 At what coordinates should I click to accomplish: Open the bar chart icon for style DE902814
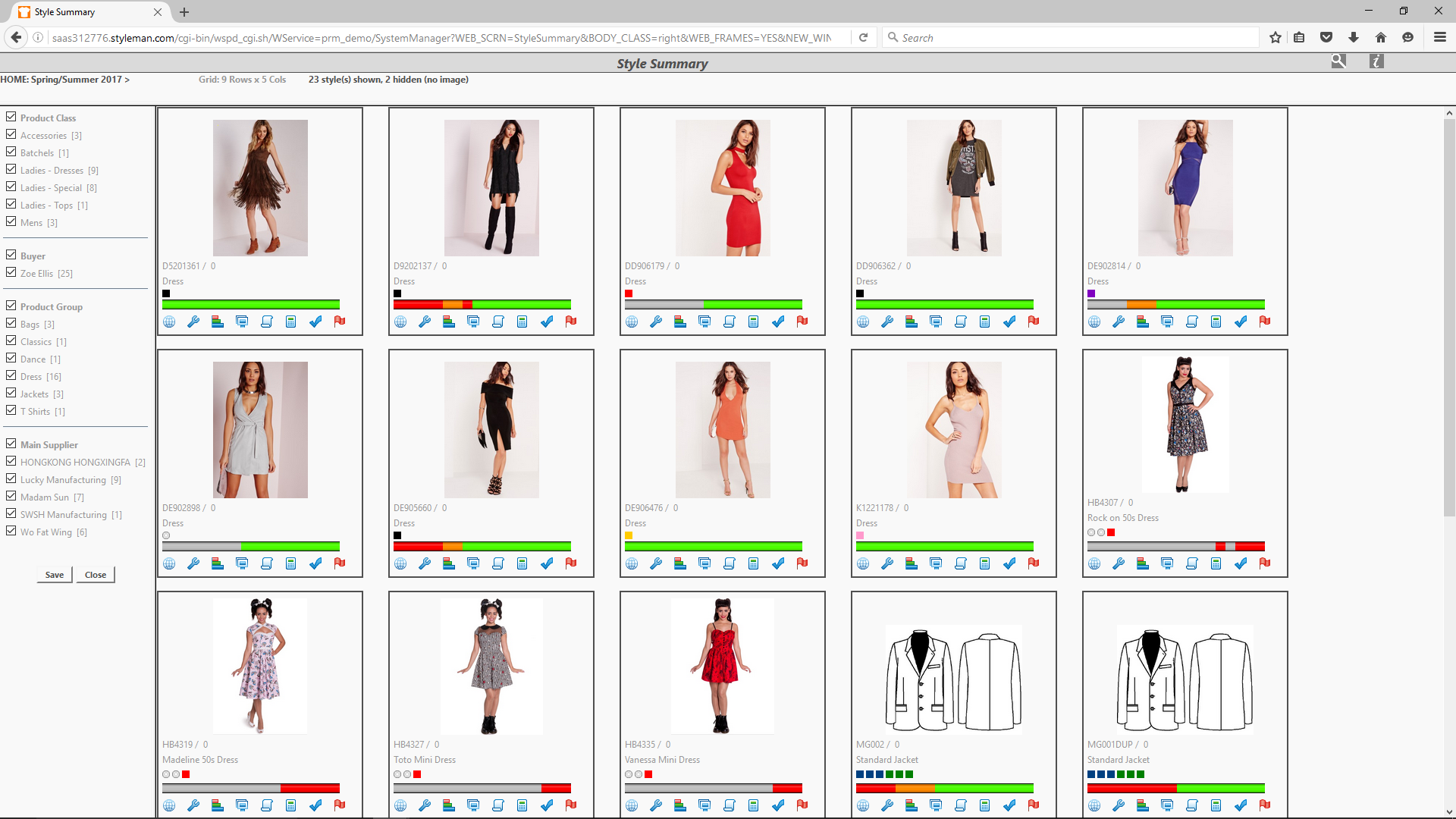(1143, 321)
